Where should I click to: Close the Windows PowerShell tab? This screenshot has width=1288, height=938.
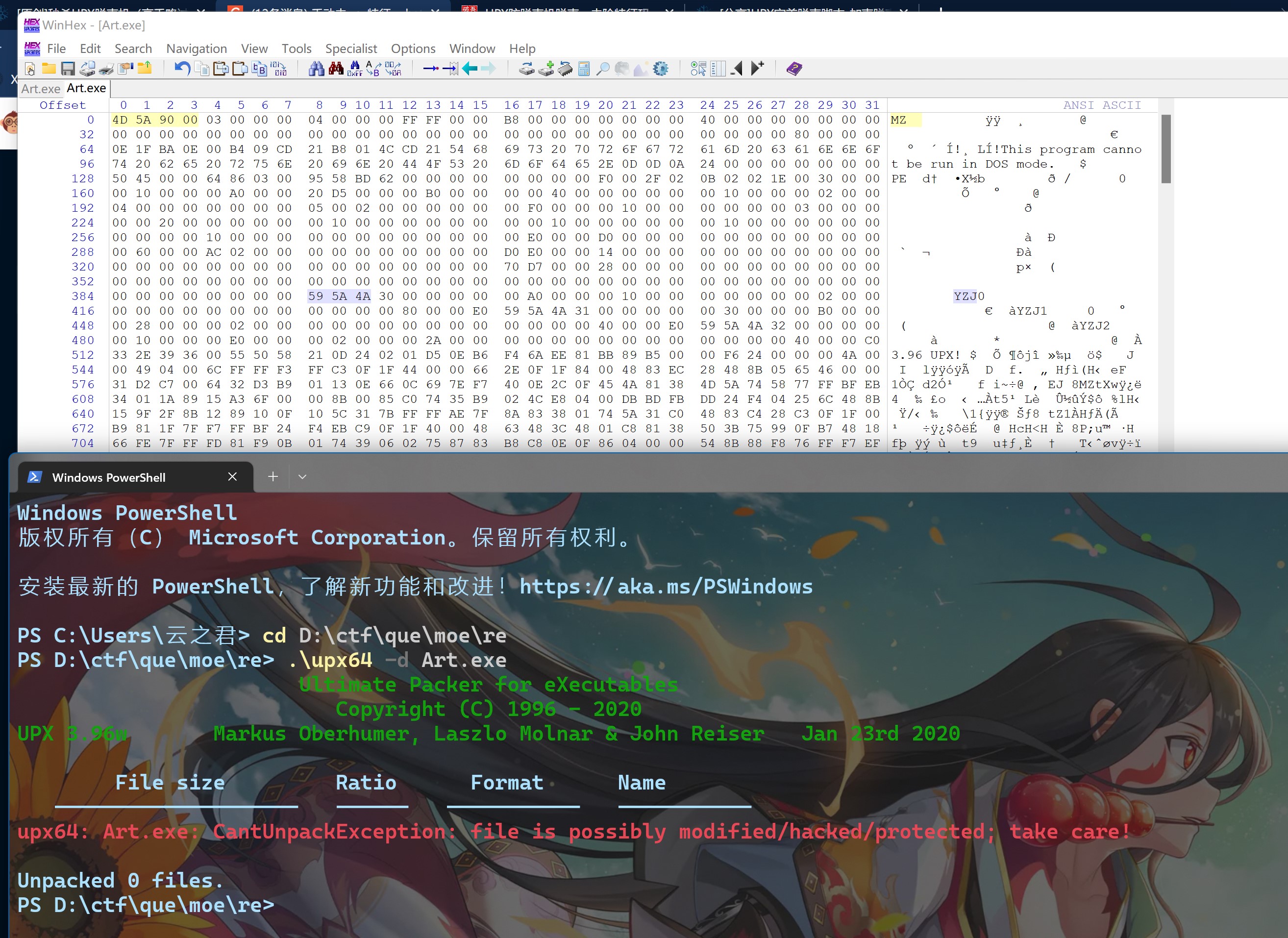(232, 477)
